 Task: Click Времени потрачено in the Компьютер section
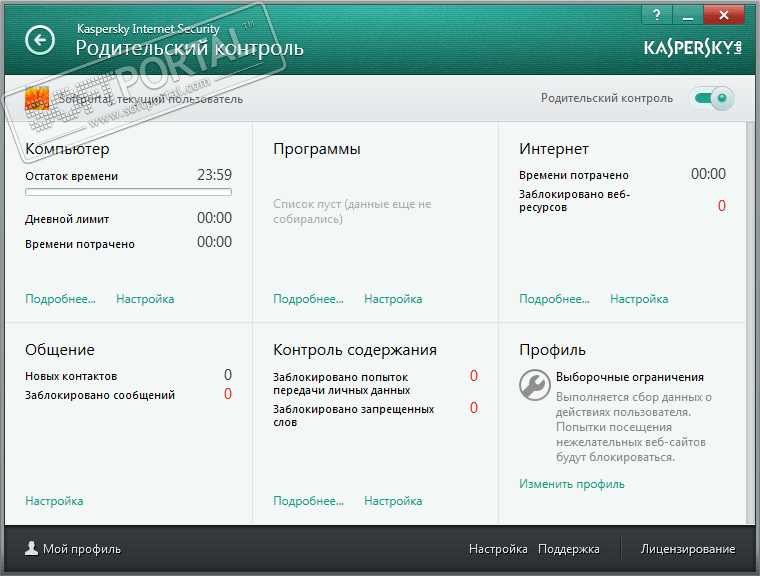[80, 244]
